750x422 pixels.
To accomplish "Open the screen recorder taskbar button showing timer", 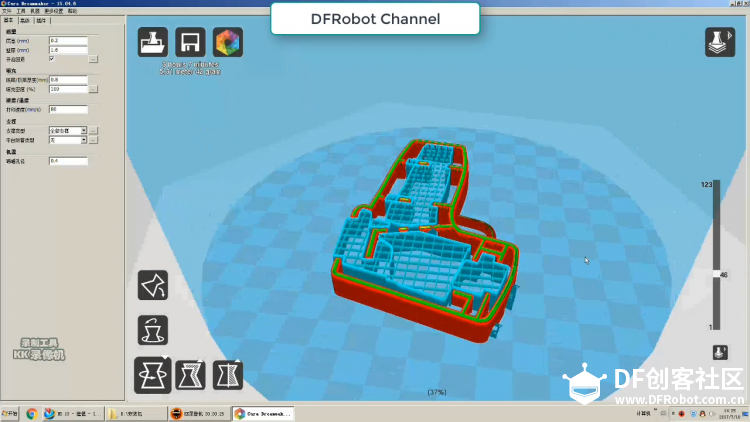I will (199, 414).
